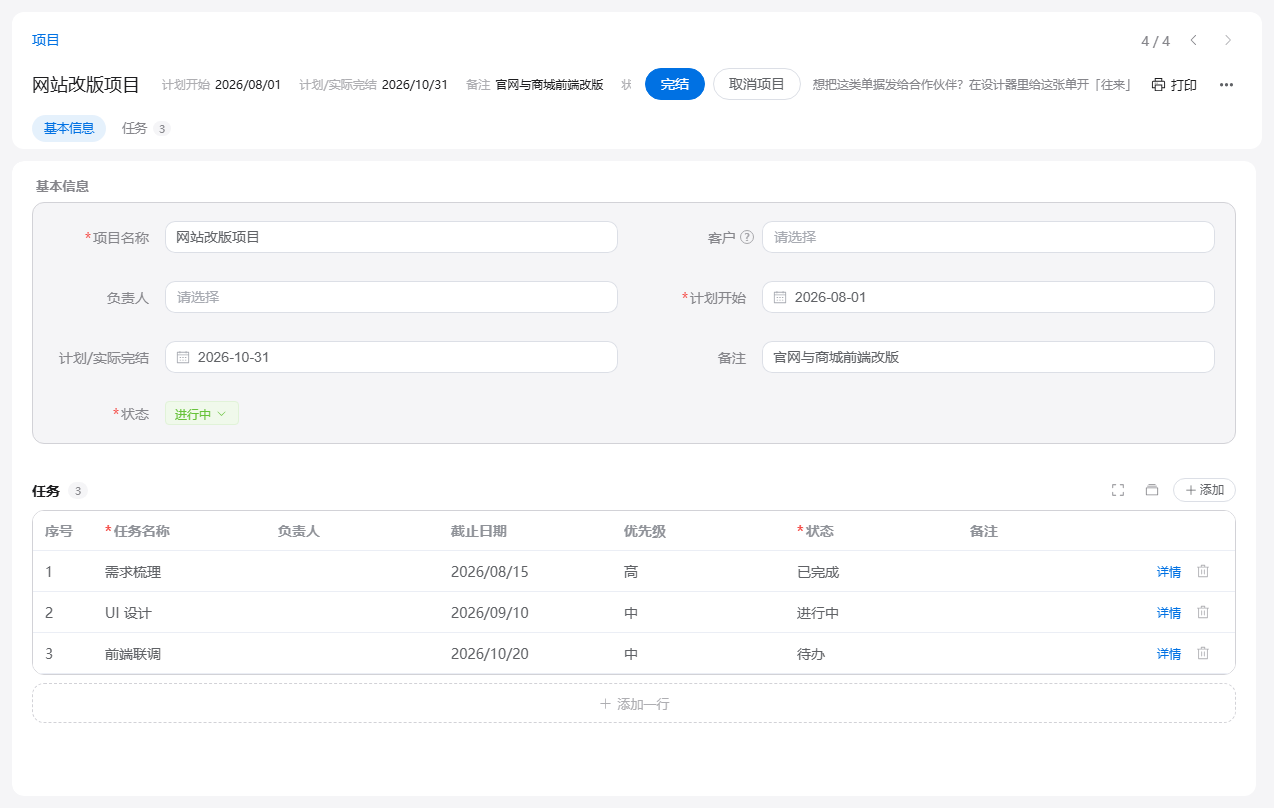
Task: Open 详情 for 需求梳理
Action: [1169, 572]
